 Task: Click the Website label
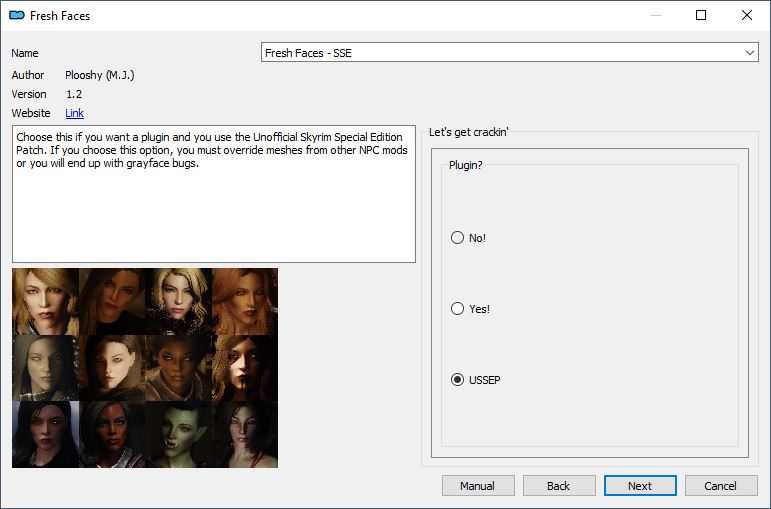31,113
